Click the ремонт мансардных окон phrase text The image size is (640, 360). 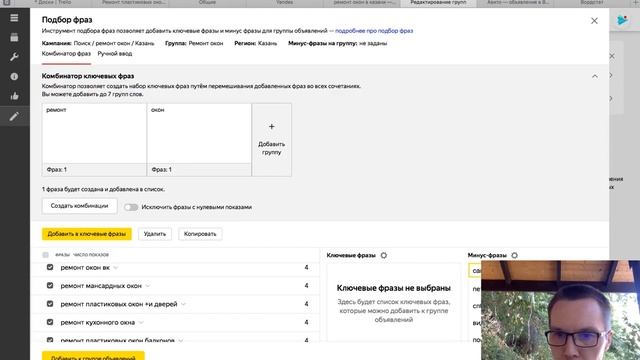pos(101,286)
